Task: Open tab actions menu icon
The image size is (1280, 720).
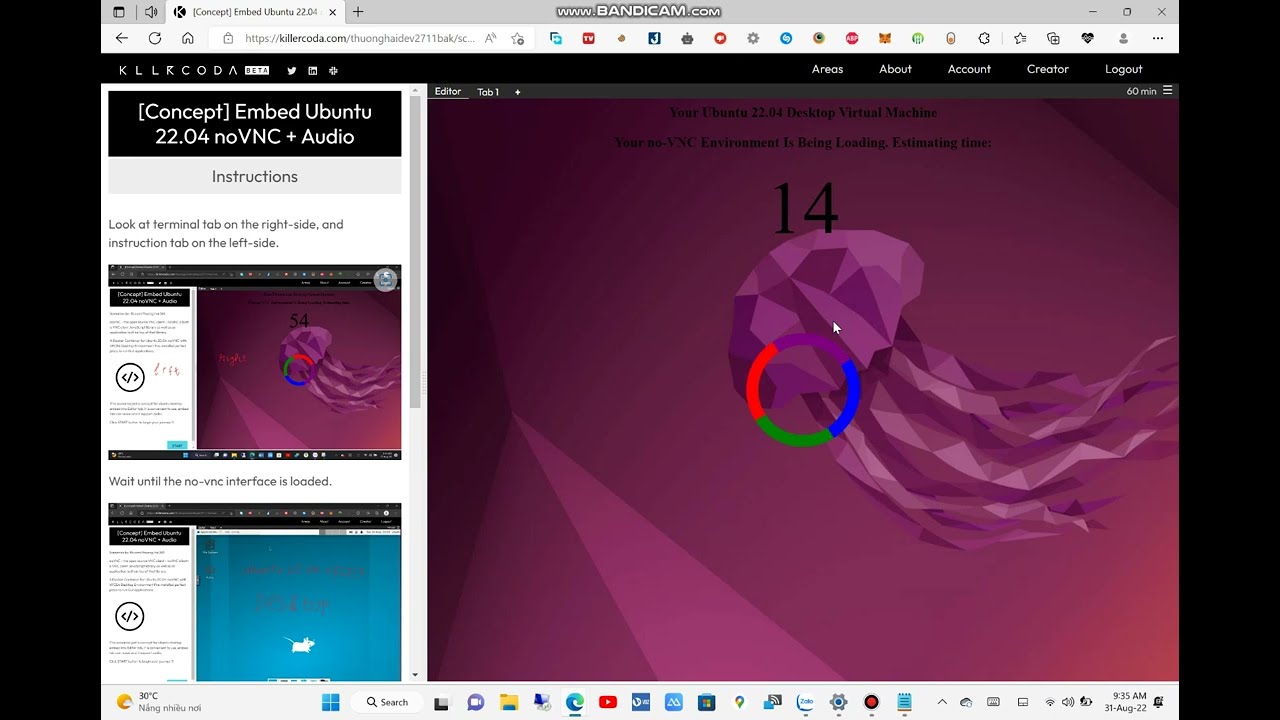Action: click(x=119, y=12)
